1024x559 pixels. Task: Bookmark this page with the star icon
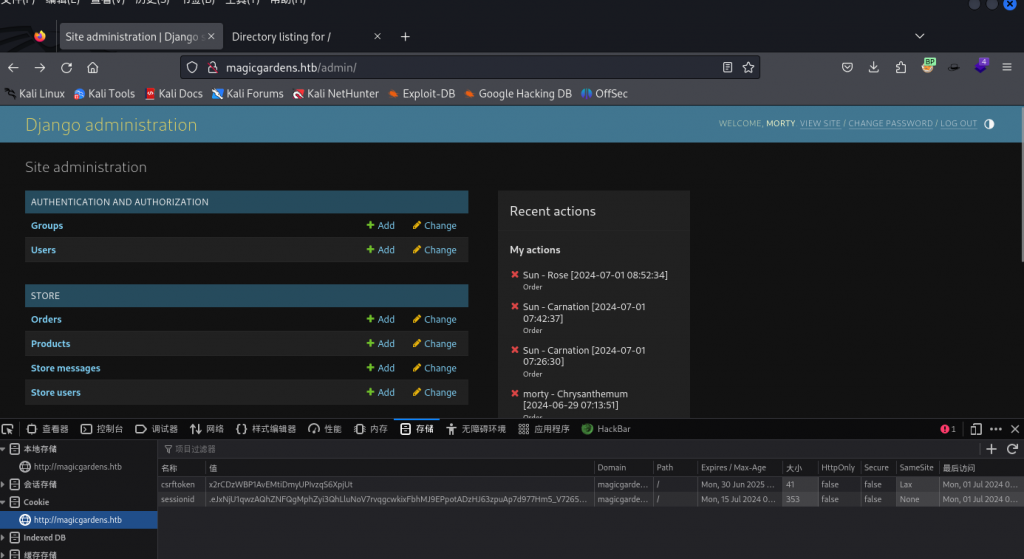click(x=748, y=68)
